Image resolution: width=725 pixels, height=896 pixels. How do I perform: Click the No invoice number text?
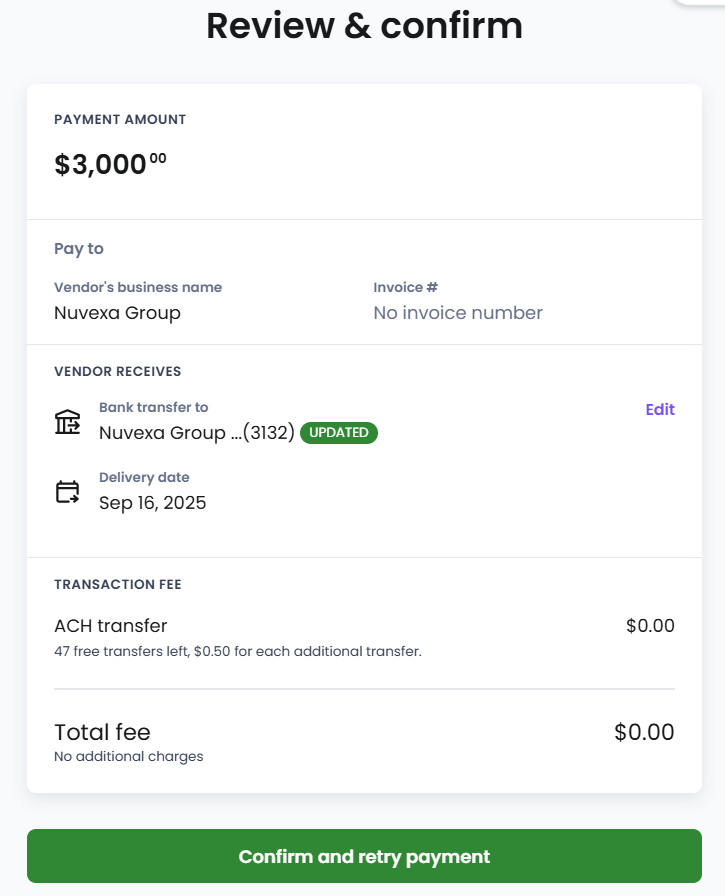(x=458, y=313)
